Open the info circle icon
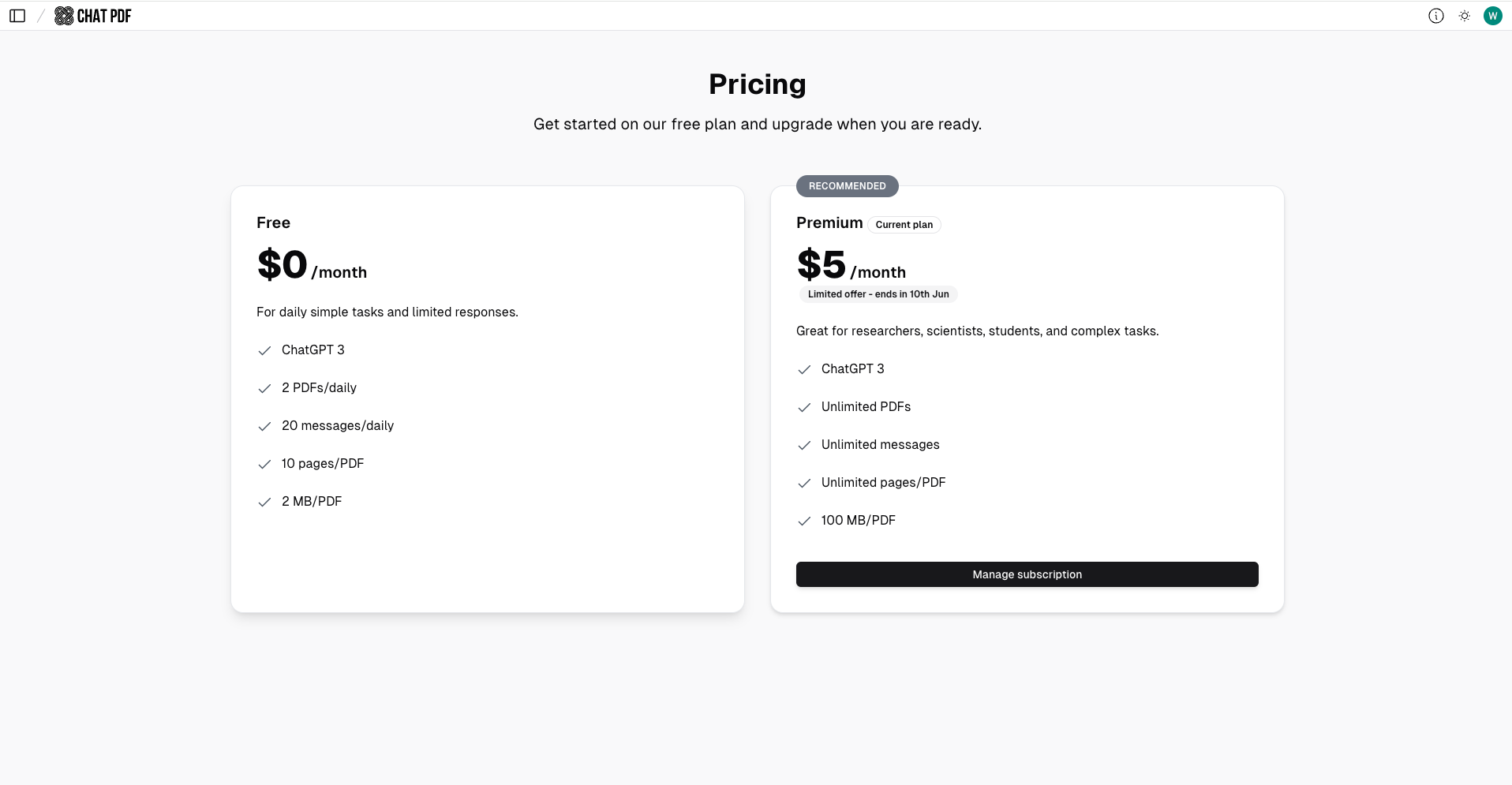The width and height of the screenshot is (1512, 785). click(1436, 16)
